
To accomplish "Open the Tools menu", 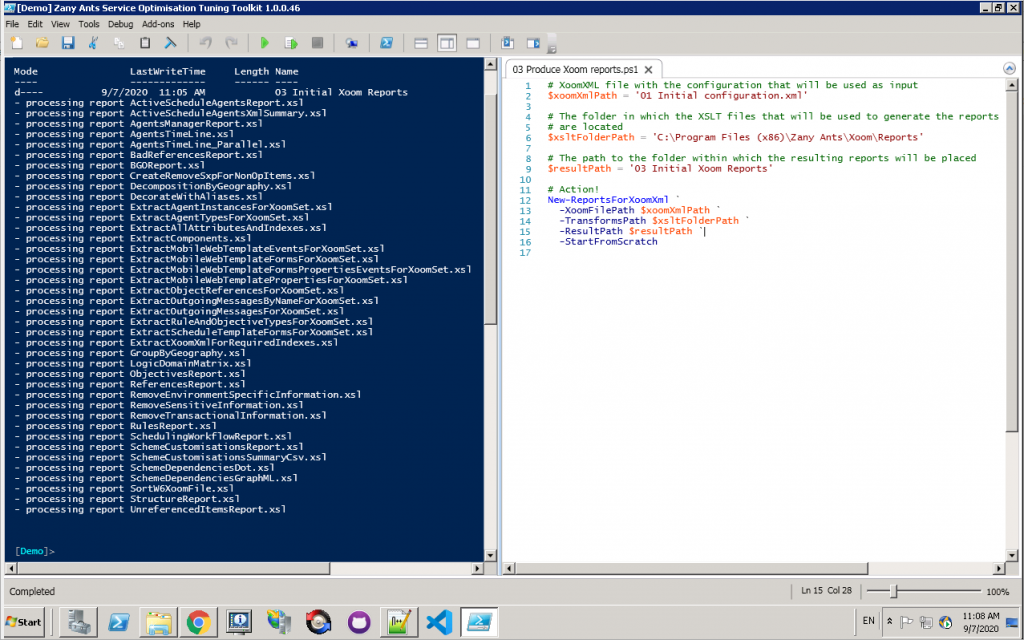I will pyautogui.click(x=89, y=24).
